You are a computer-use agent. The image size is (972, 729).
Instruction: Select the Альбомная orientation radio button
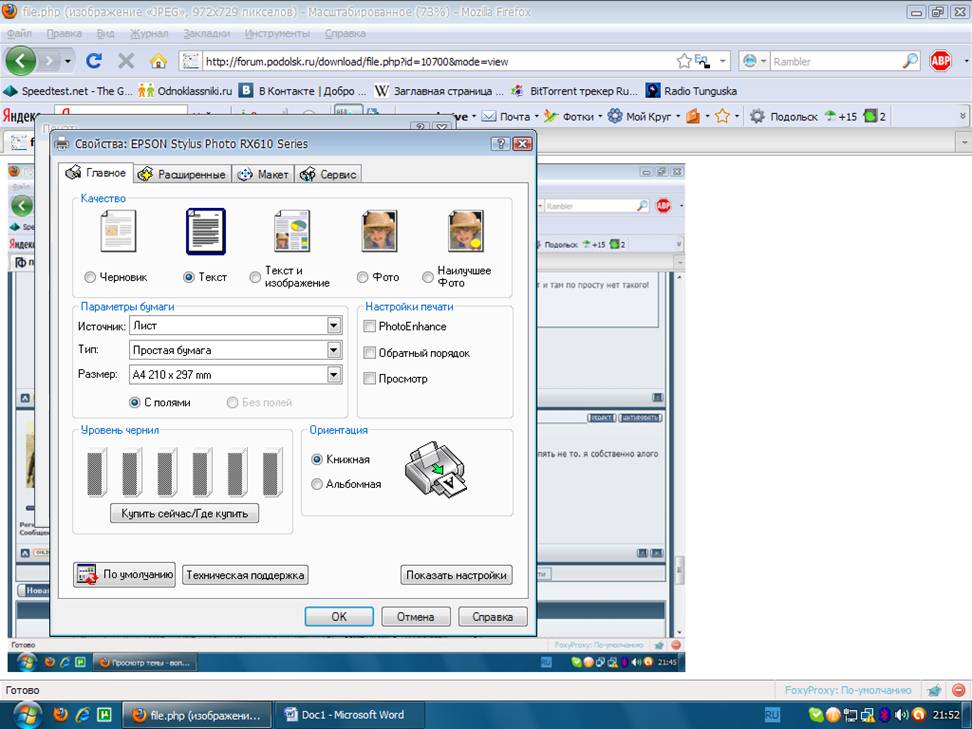317,484
